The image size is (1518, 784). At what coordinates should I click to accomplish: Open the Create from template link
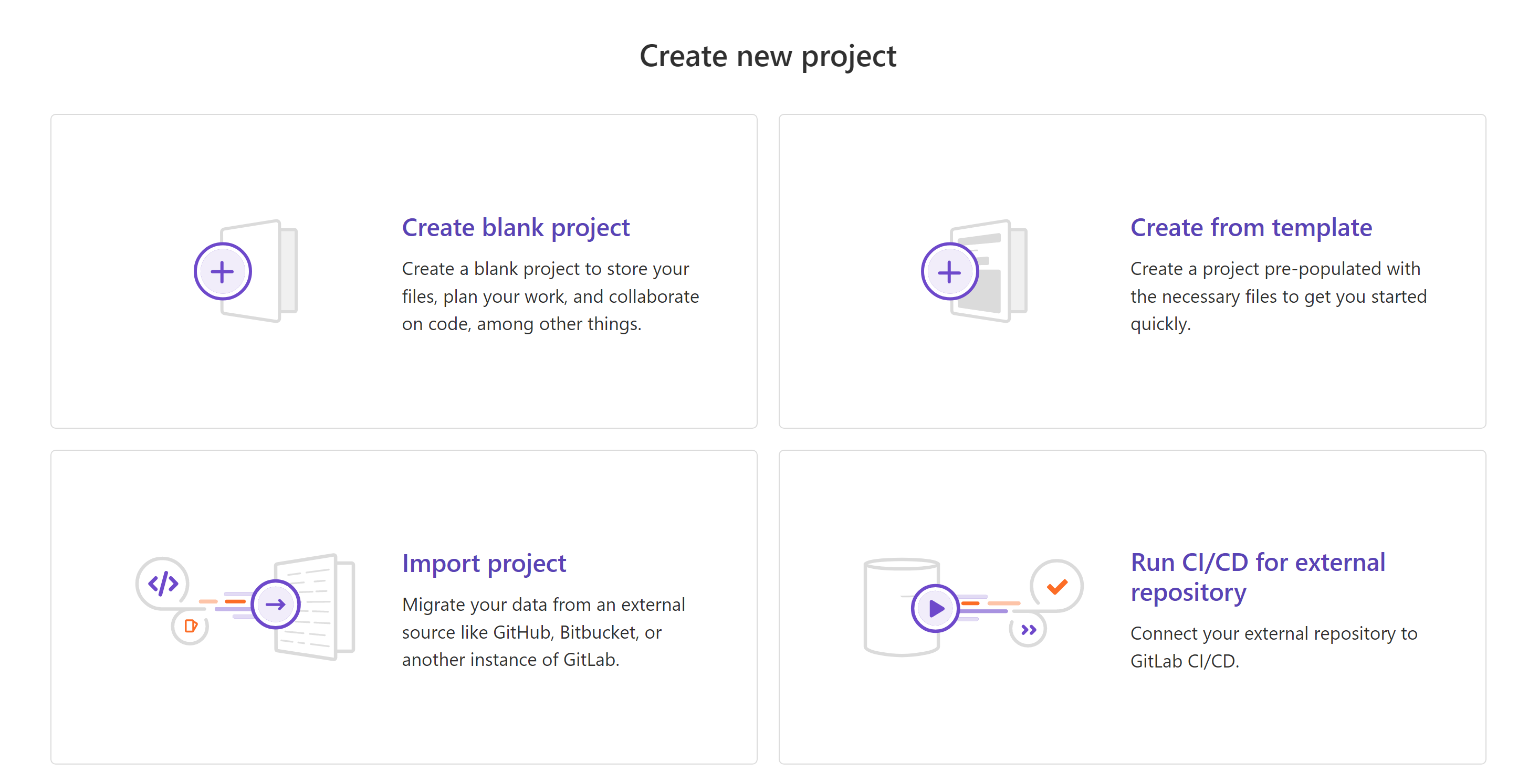click(x=1251, y=227)
